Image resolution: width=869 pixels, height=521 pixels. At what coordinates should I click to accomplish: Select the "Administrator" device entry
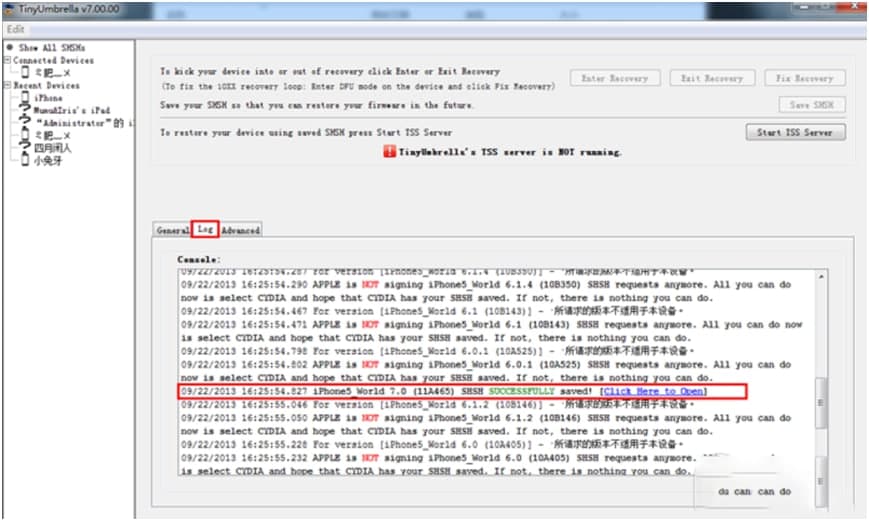point(84,123)
